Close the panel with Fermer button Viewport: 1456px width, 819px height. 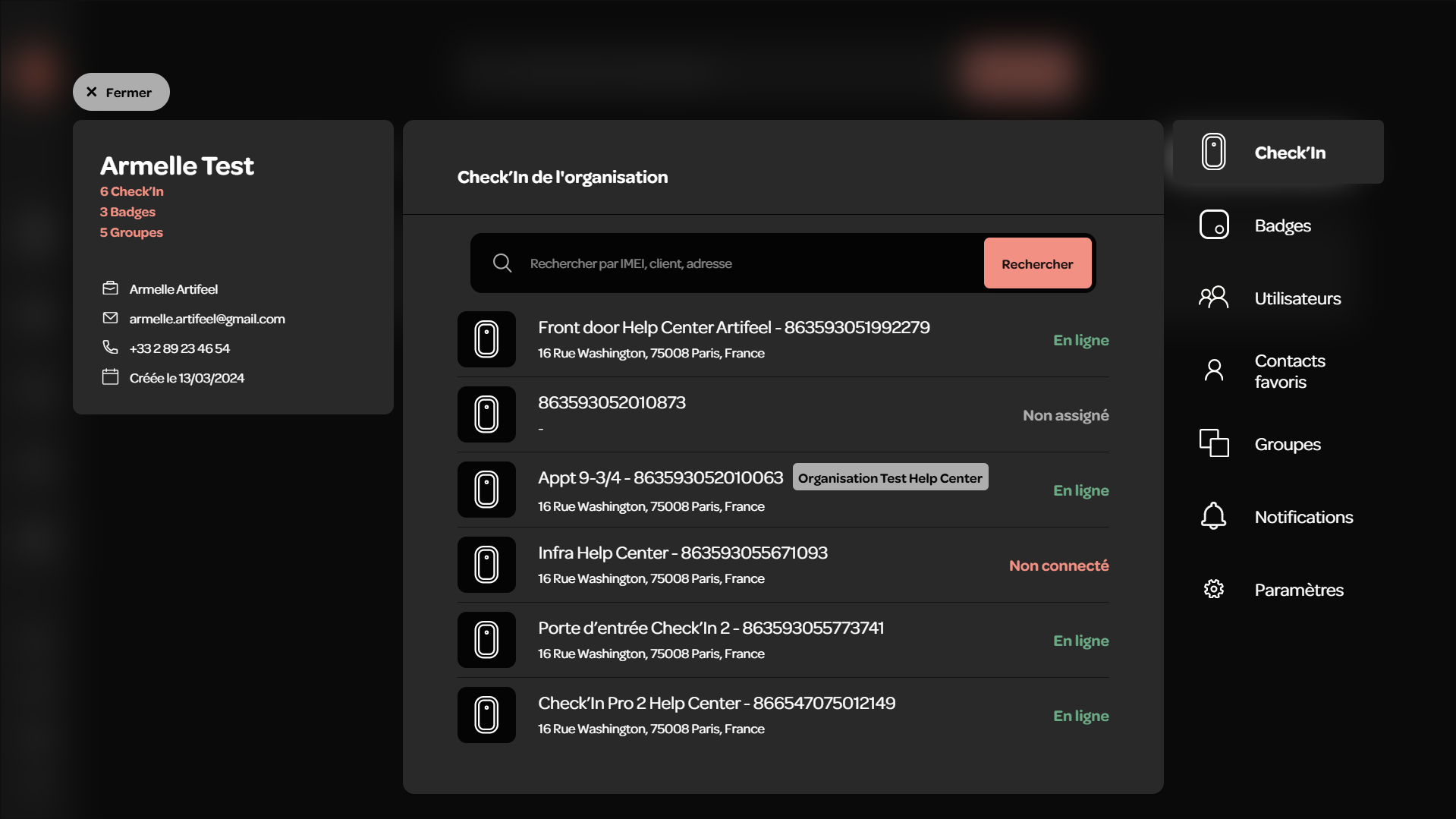[x=121, y=92]
